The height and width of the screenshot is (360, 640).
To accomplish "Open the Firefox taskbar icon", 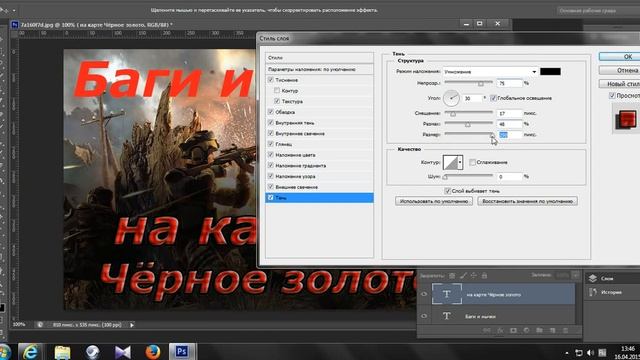I will click(x=153, y=352).
